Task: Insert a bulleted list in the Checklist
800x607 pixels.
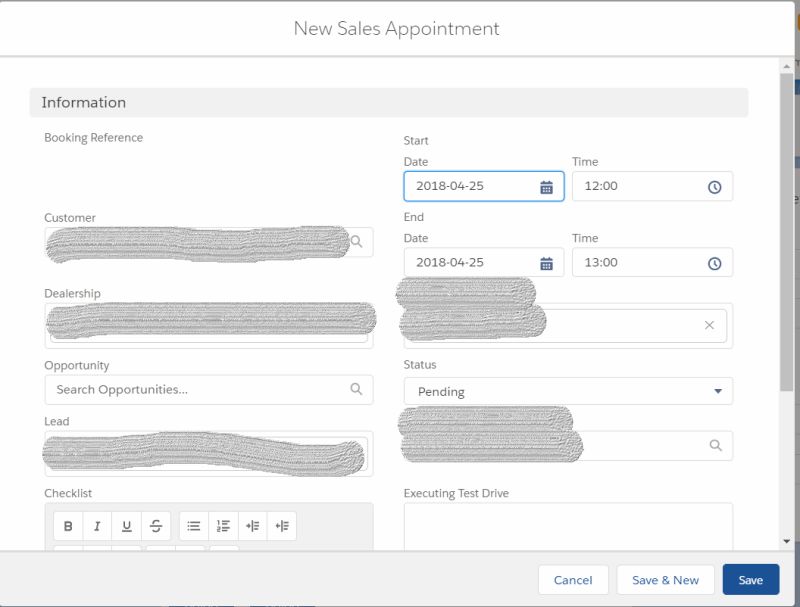Action: 193,525
